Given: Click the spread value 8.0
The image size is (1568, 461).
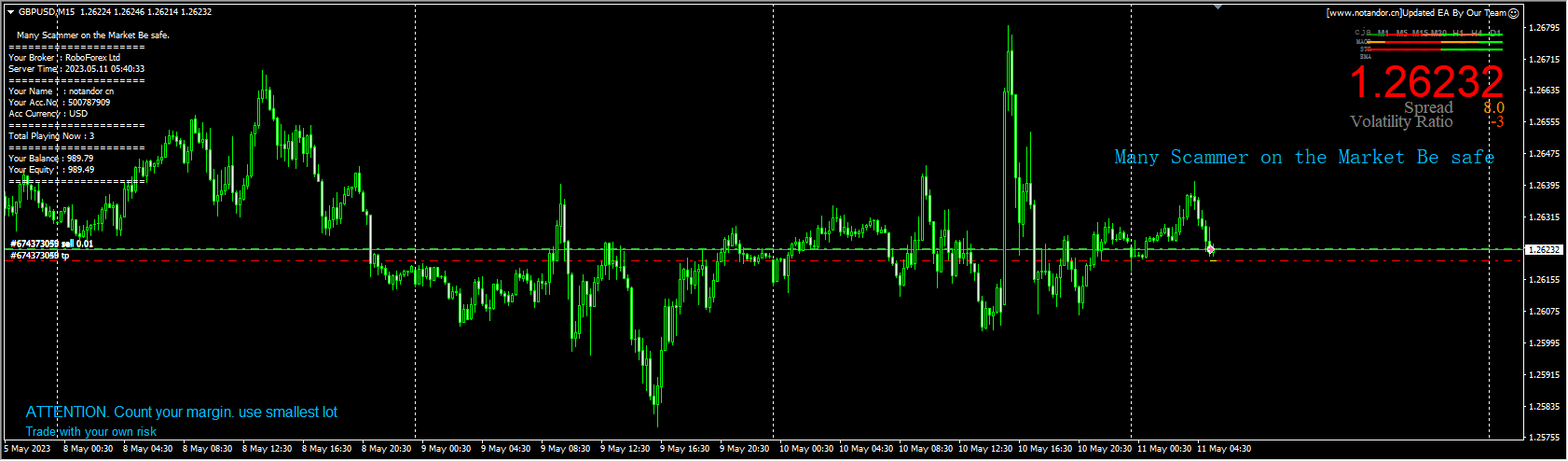Looking at the screenshot, I should (1493, 107).
